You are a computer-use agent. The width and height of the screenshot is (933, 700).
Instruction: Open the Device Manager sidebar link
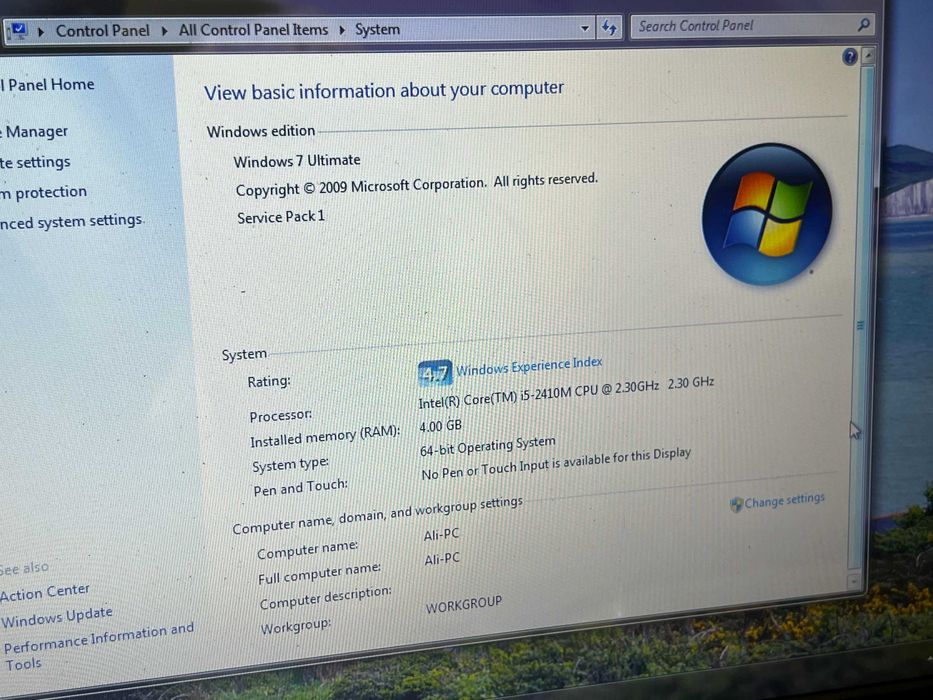click(34, 131)
